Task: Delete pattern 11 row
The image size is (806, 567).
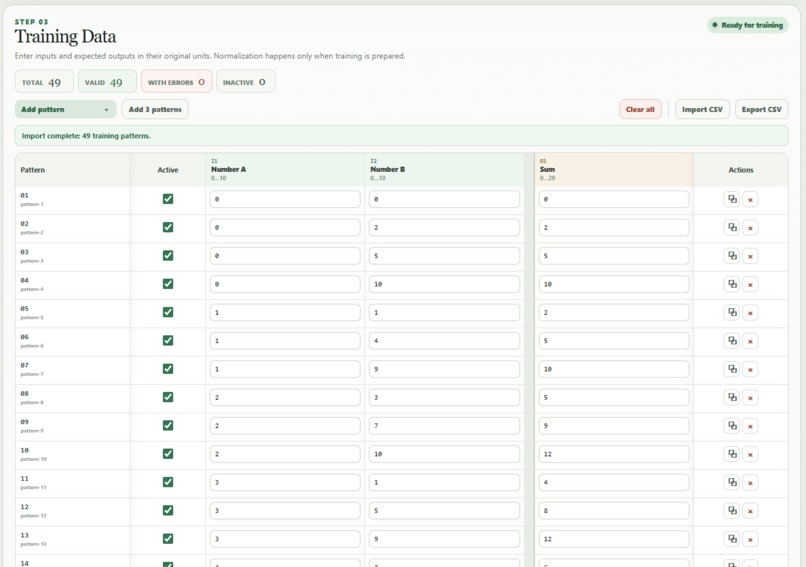Action: tap(750, 482)
